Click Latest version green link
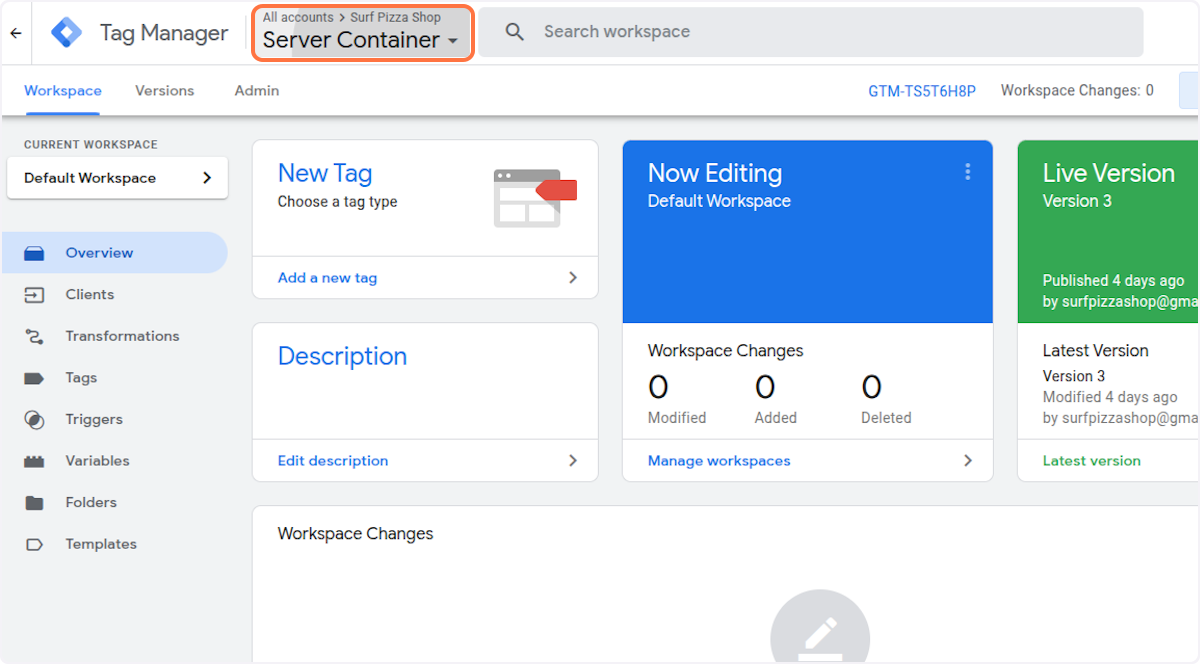The image size is (1200, 664). [x=1091, y=461]
